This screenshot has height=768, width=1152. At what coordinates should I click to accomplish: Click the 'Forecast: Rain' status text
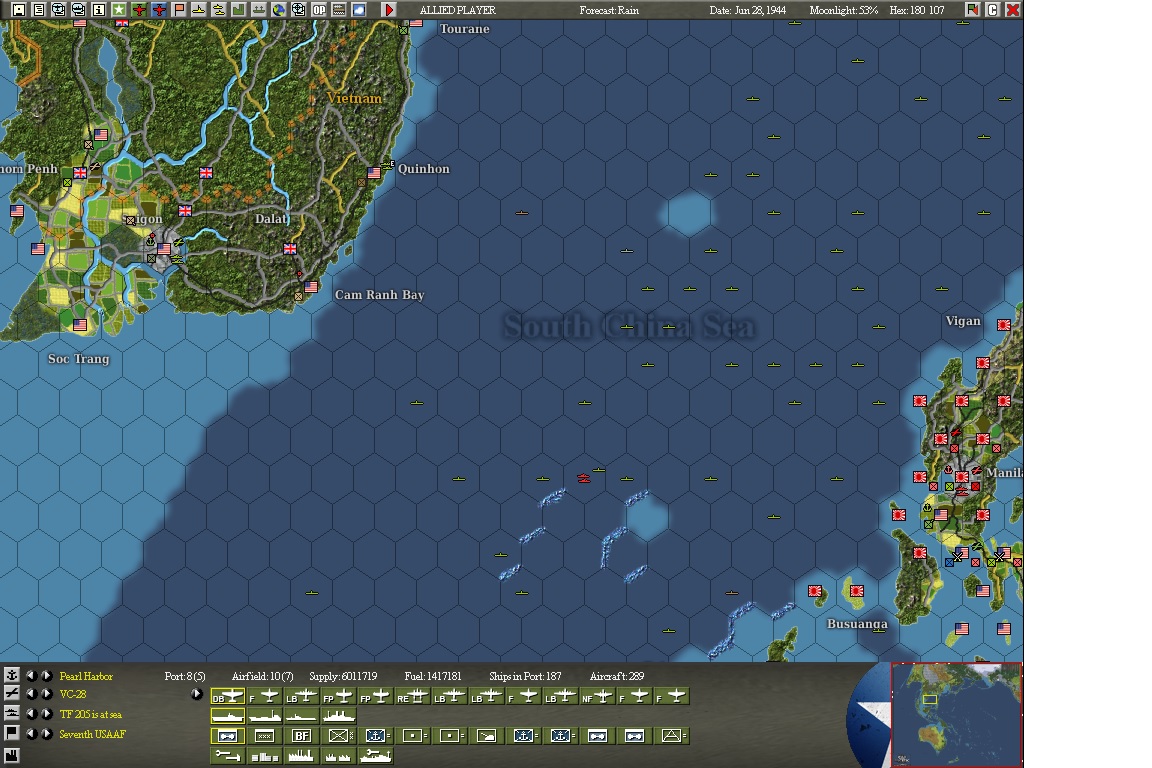(608, 10)
